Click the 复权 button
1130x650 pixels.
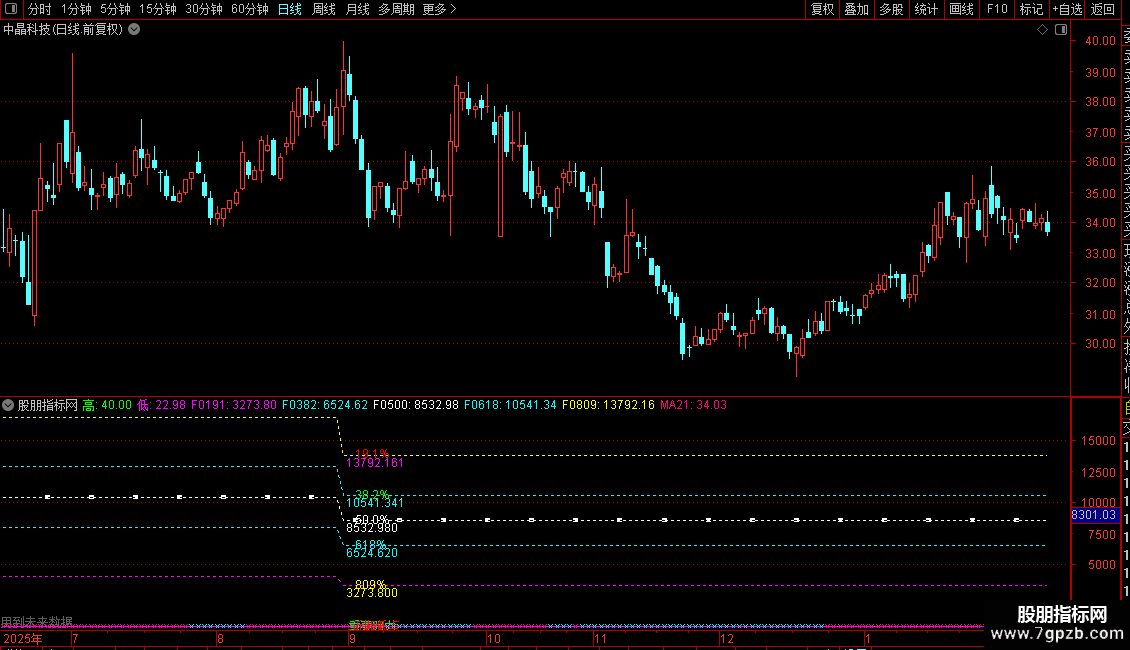pos(822,9)
